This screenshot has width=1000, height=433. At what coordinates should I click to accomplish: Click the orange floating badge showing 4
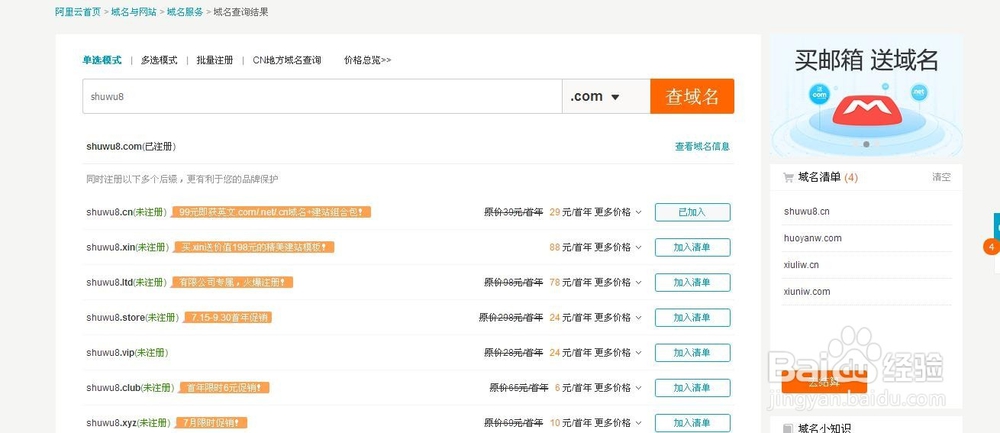pyautogui.click(x=992, y=246)
